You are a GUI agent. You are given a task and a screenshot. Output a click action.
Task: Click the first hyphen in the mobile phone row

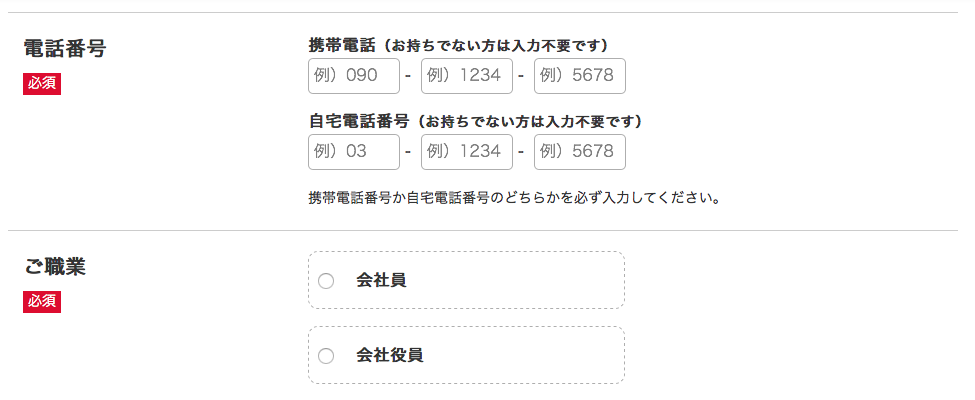click(x=408, y=76)
